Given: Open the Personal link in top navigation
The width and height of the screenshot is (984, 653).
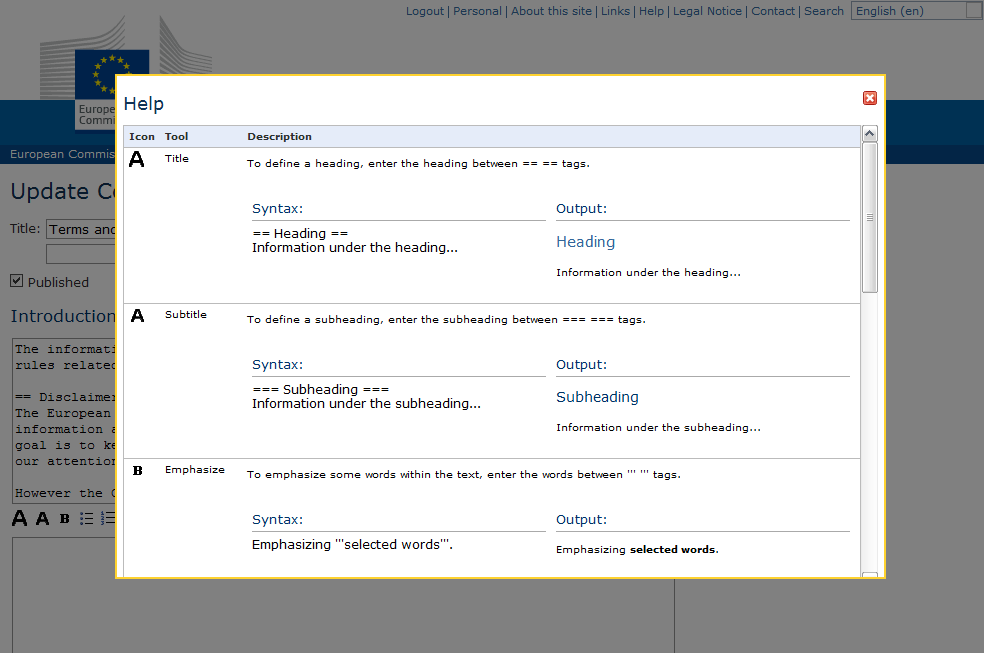Looking at the screenshot, I should point(477,11).
